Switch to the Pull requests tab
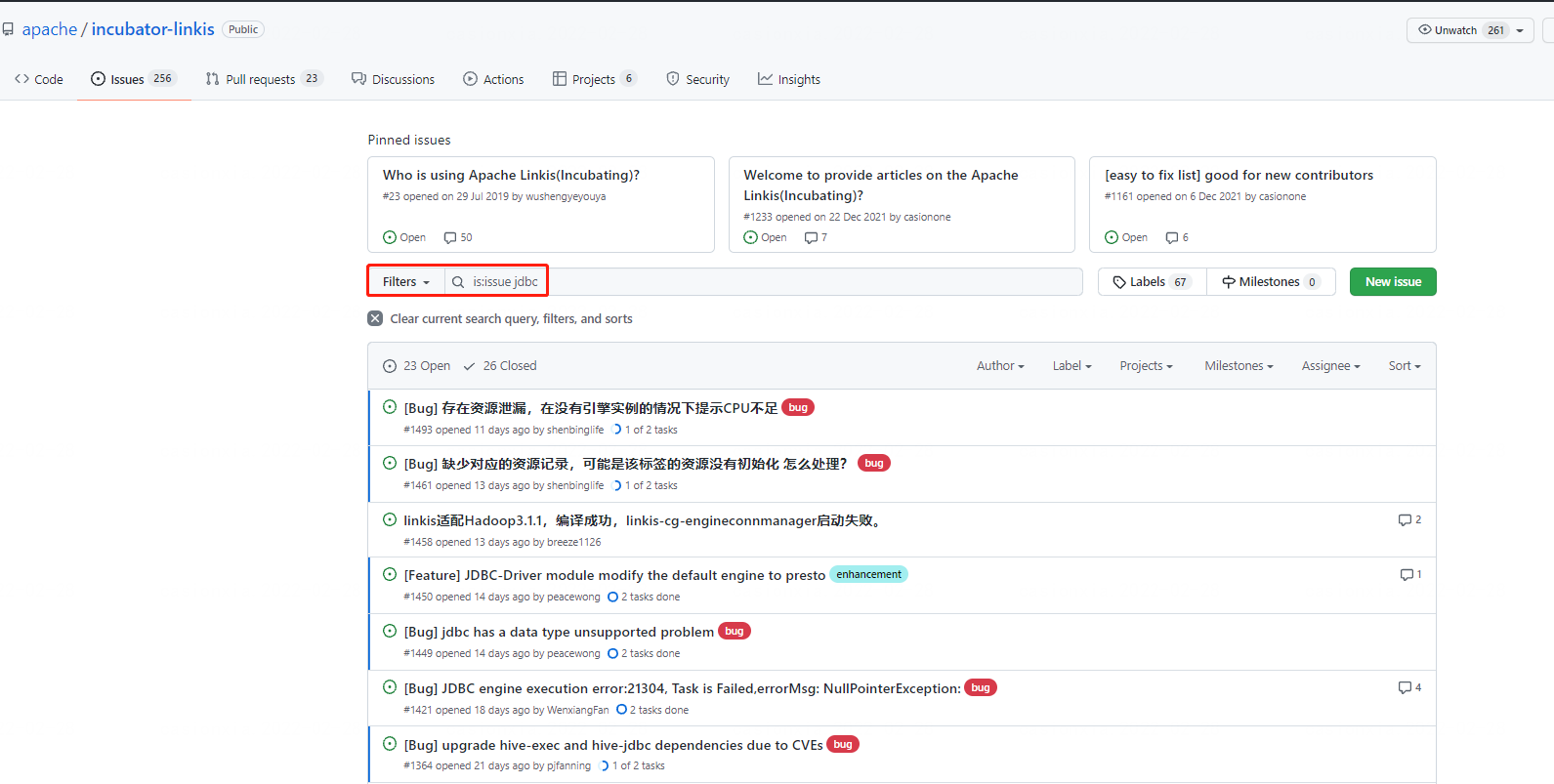 261,79
